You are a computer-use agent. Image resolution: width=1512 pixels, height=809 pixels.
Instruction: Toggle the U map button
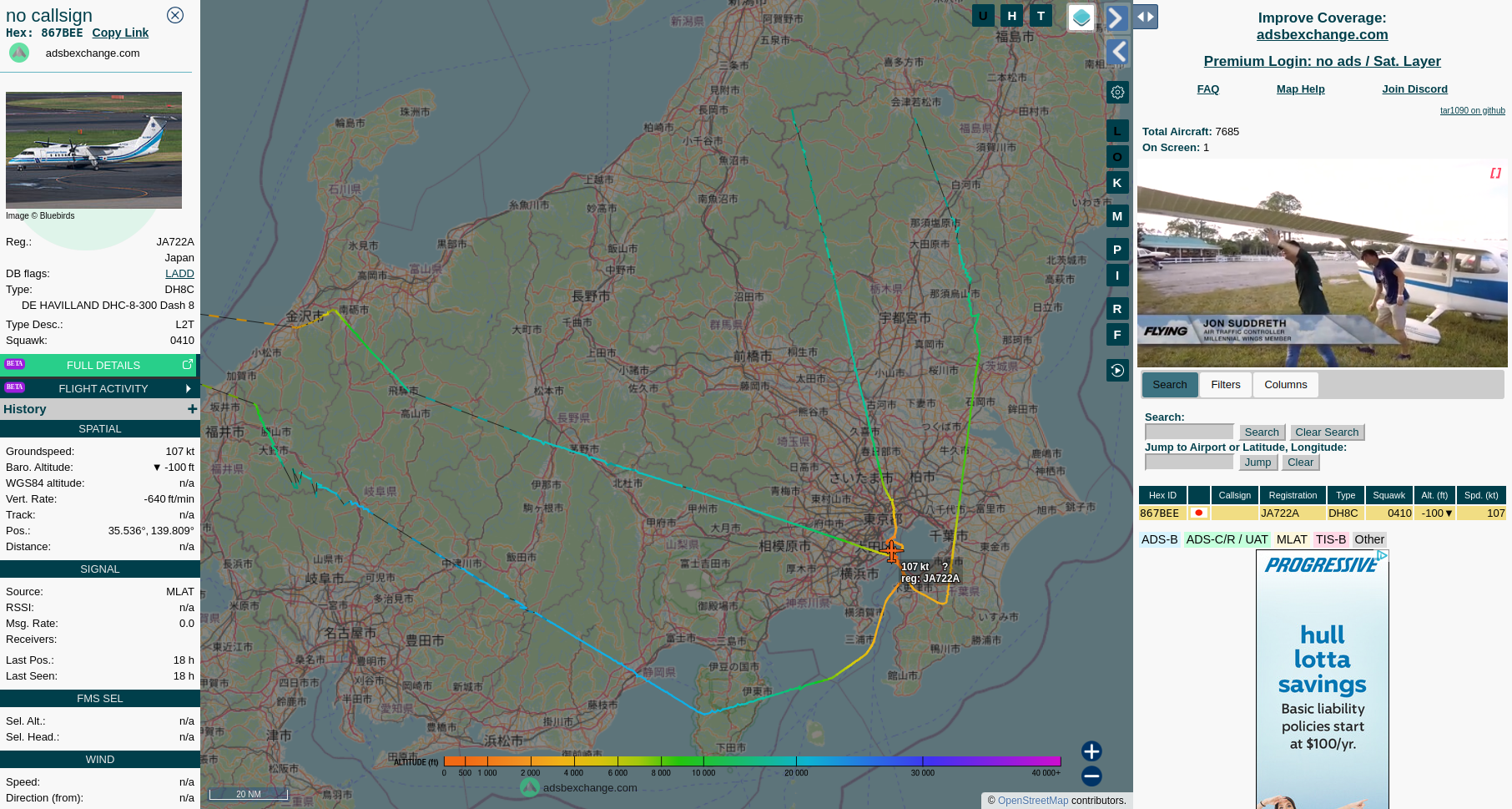click(x=983, y=16)
